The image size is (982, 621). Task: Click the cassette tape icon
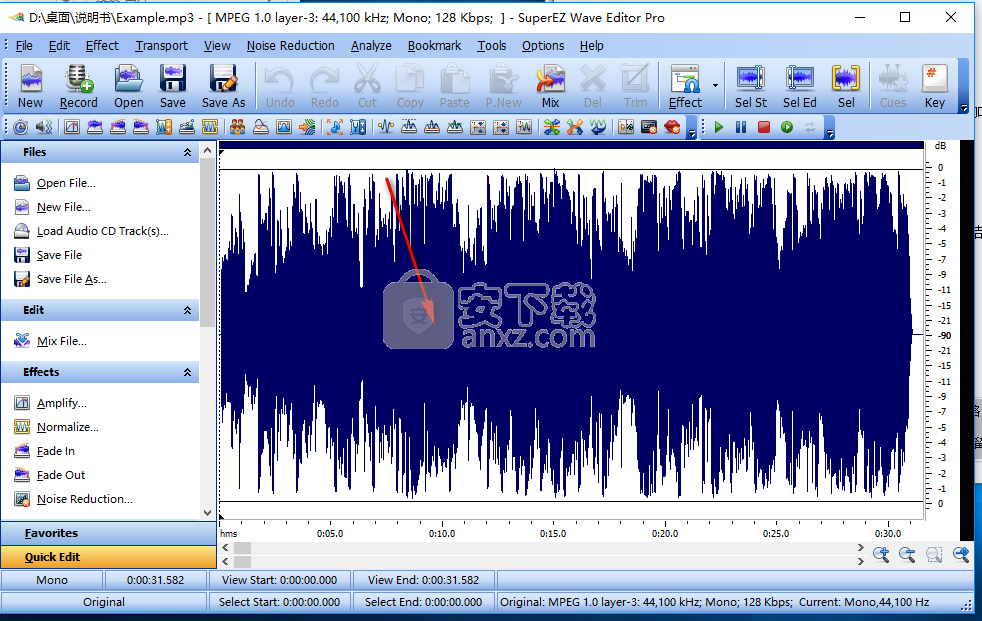pyautogui.click(x=649, y=128)
